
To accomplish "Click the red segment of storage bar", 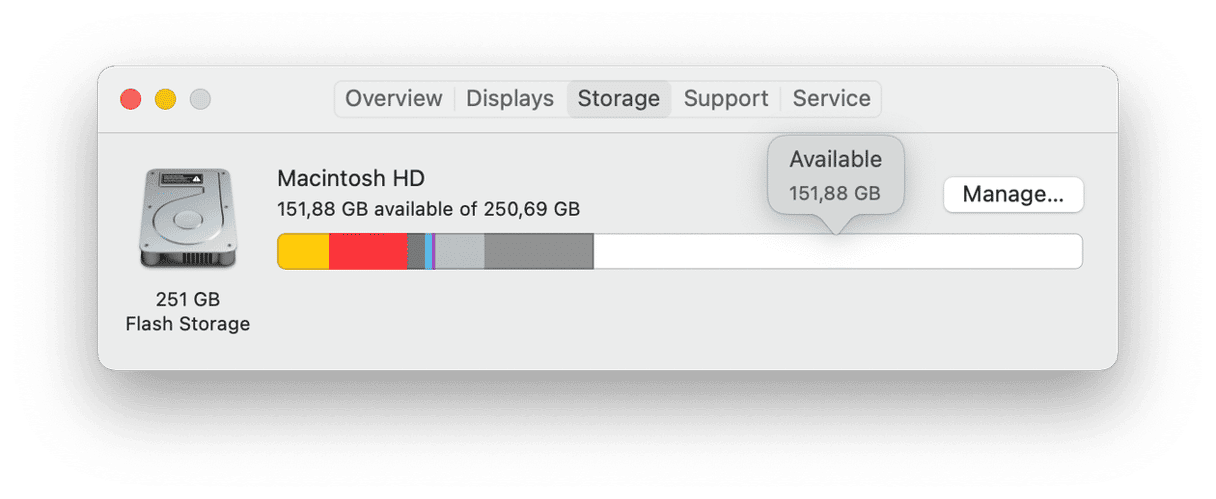I will click(368, 251).
